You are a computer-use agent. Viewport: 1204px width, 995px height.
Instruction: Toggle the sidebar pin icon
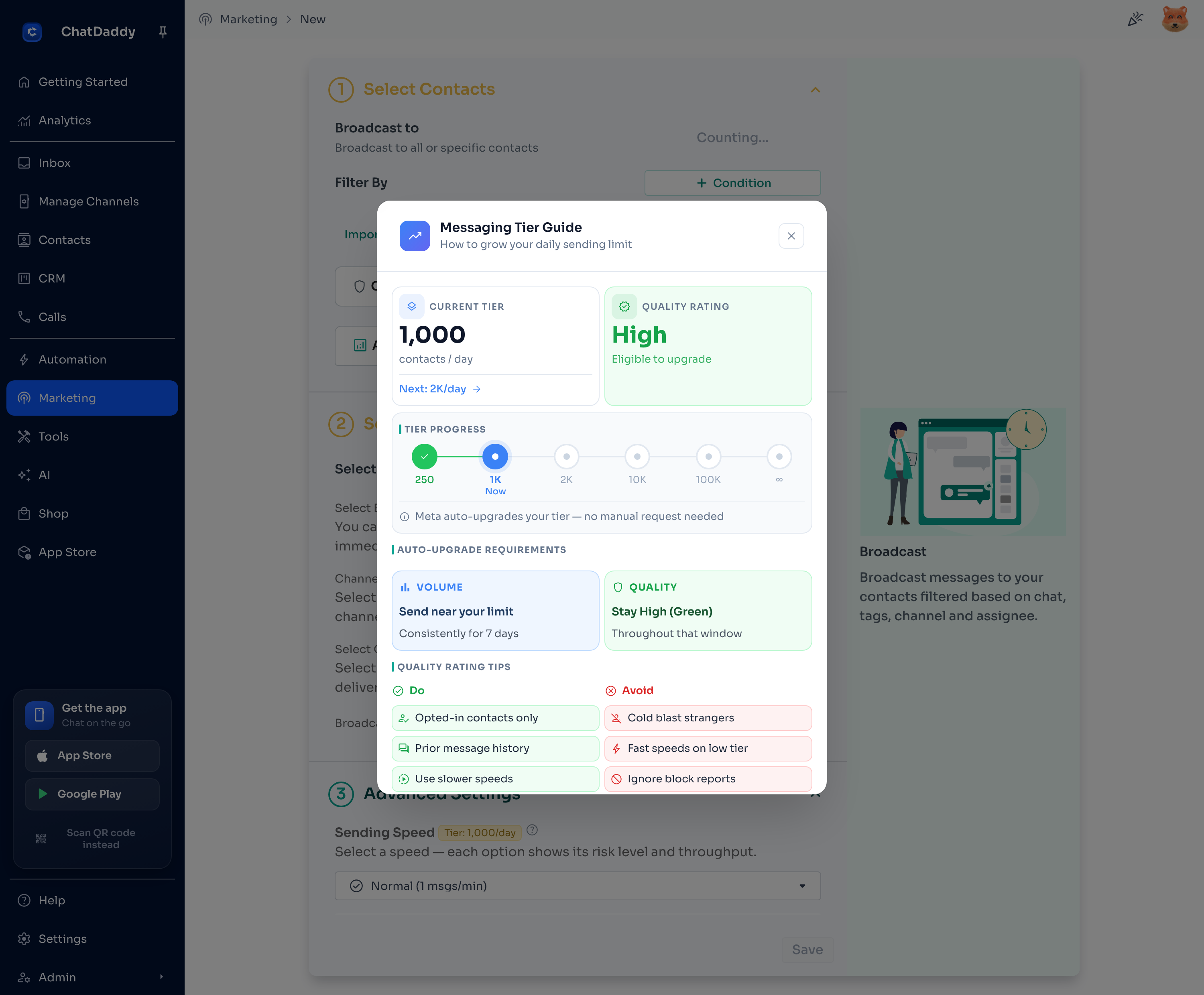coord(163,32)
